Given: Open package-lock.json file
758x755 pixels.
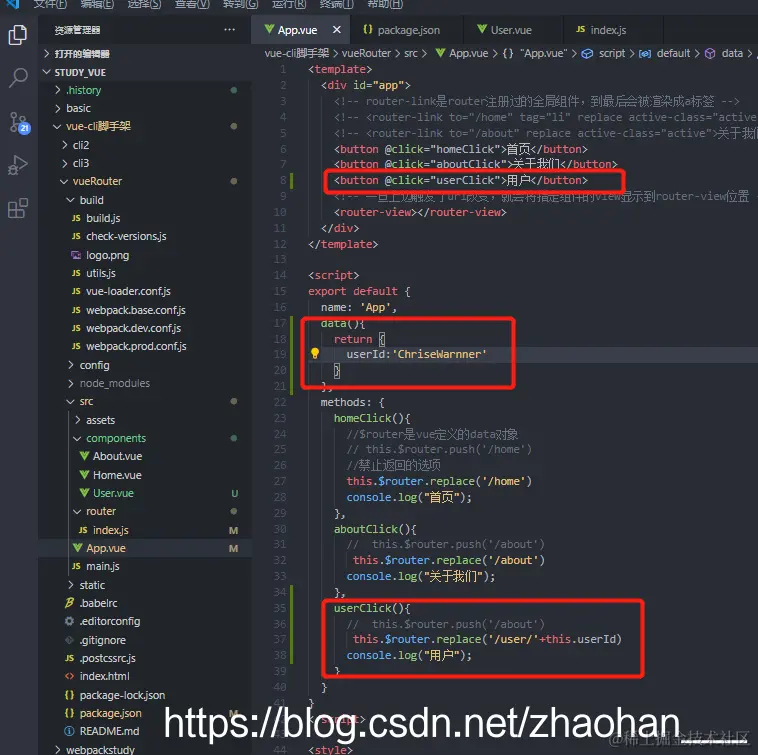Looking at the screenshot, I should [122, 695].
